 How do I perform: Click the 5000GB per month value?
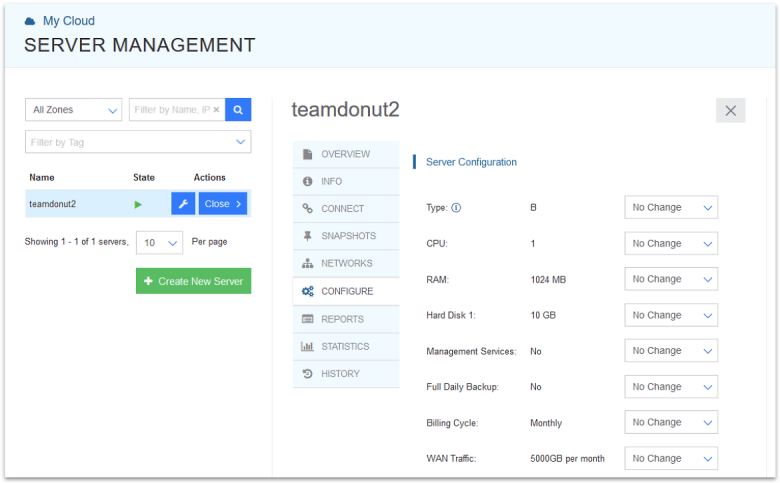[568, 459]
